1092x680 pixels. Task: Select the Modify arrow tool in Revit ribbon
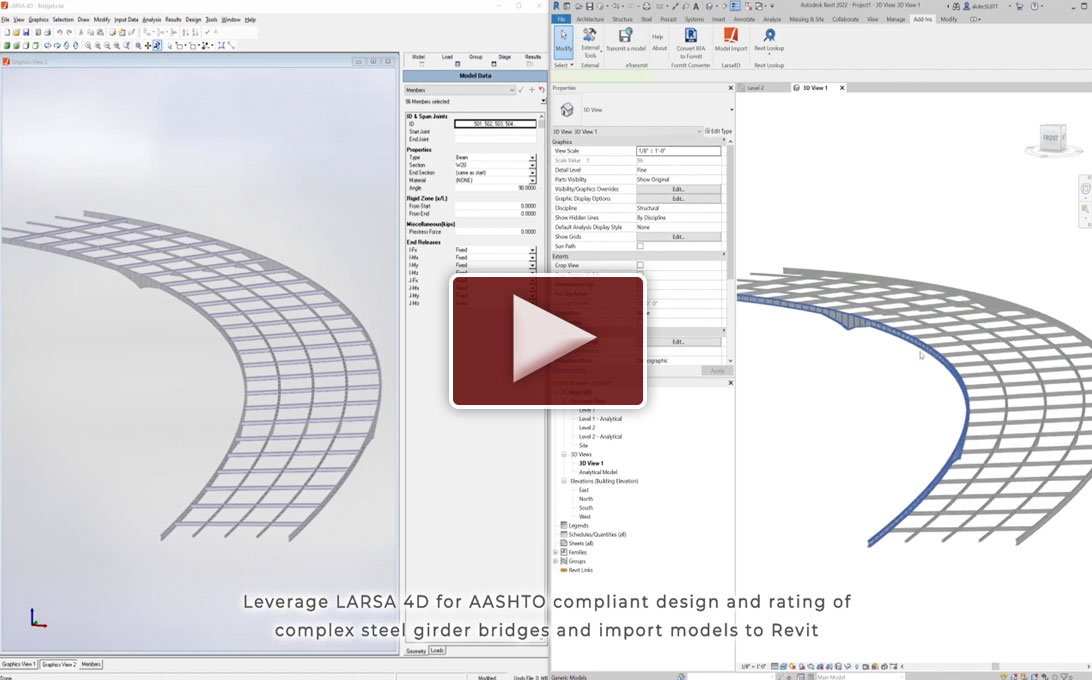click(563, 40)
